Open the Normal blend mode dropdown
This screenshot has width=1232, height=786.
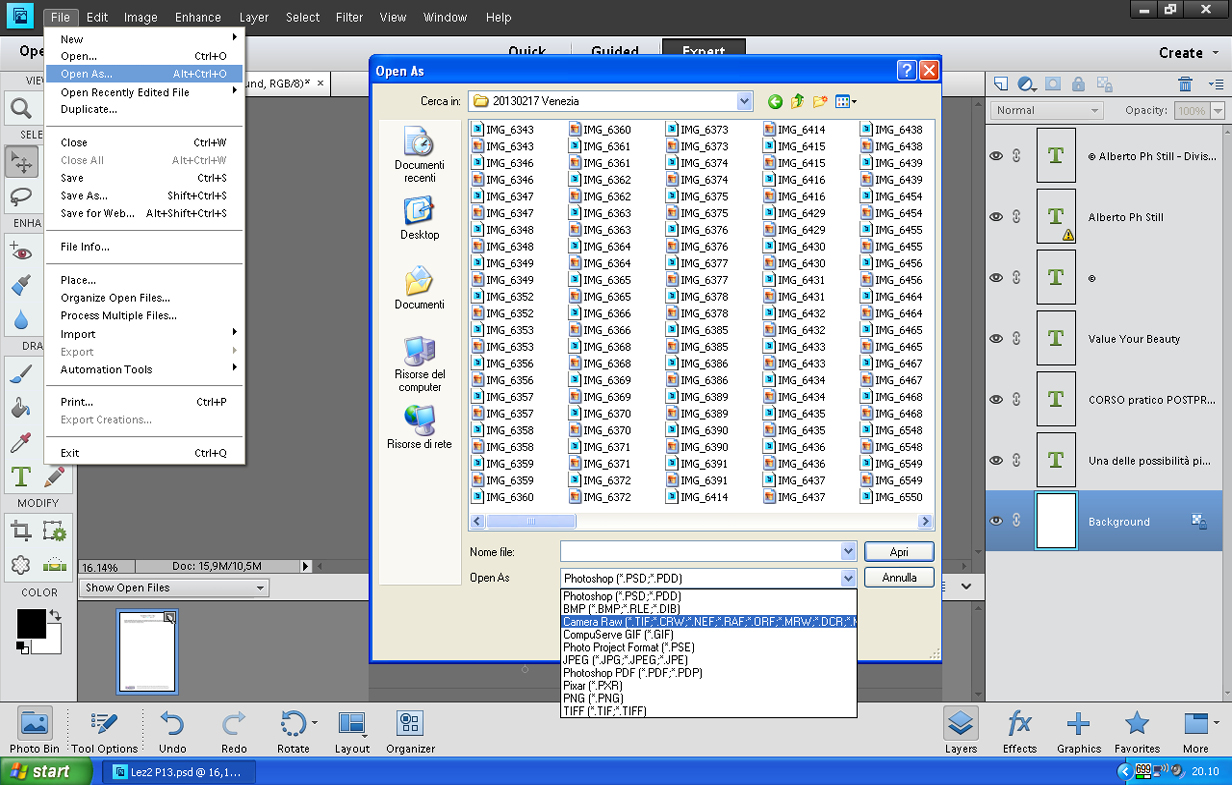tap(1046, 110)
